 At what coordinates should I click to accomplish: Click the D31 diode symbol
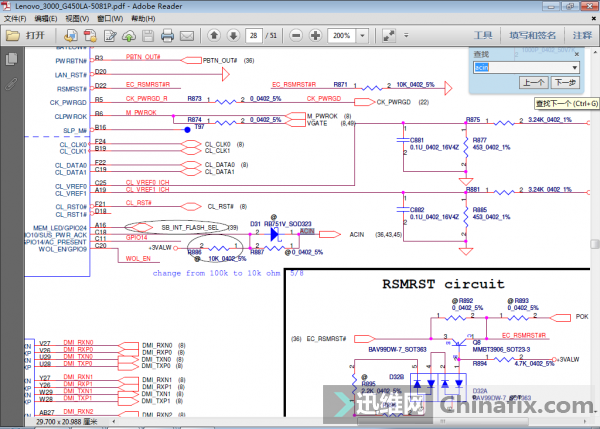[x=274, y=234]
